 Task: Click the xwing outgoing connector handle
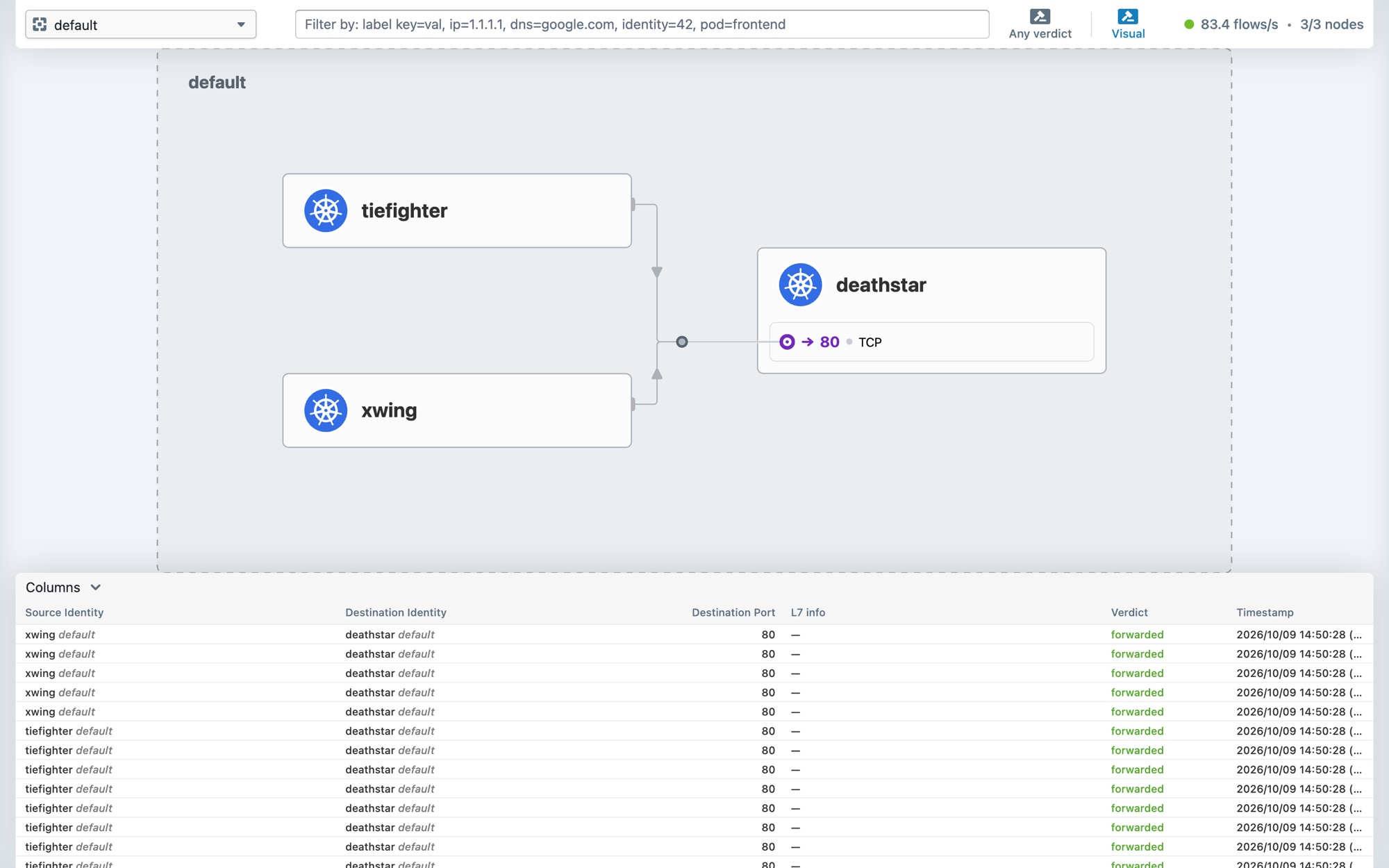pos(633,403)
